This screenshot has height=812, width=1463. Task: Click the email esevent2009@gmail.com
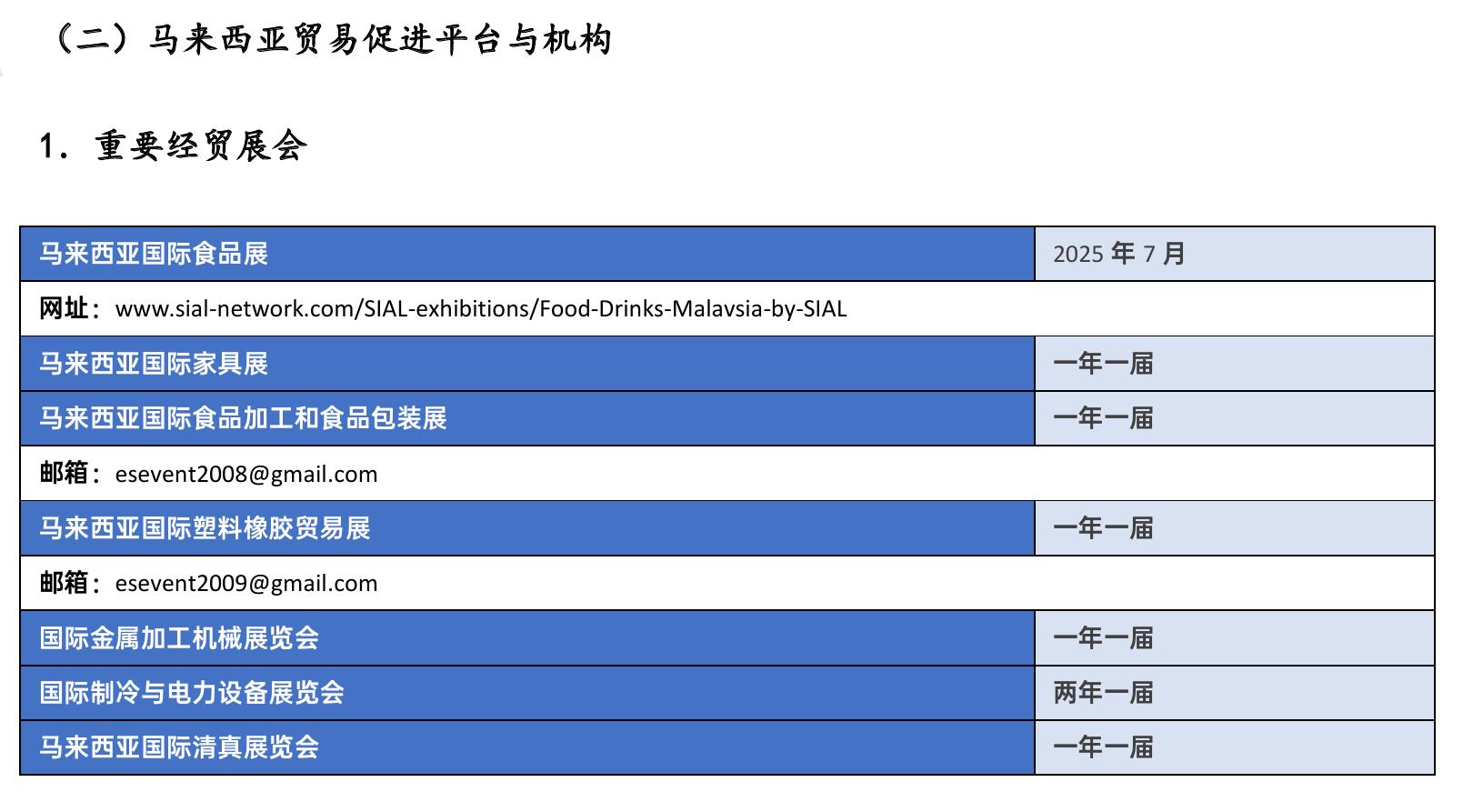246,583
